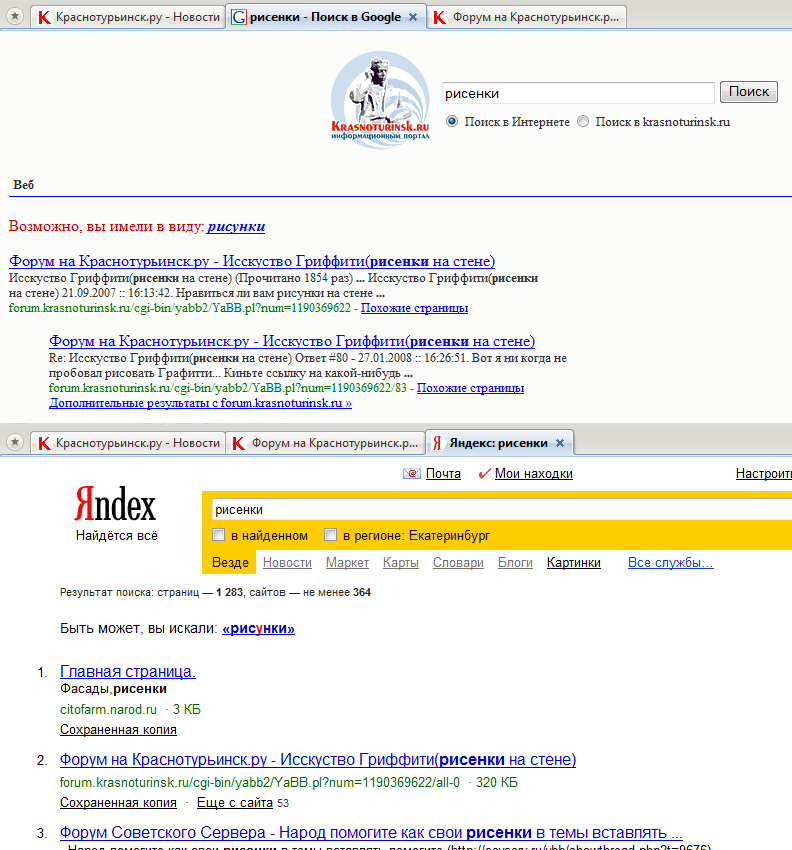Open the Мои находки link
The height and width of the screenshot is (850, 792).
(533, 474)
